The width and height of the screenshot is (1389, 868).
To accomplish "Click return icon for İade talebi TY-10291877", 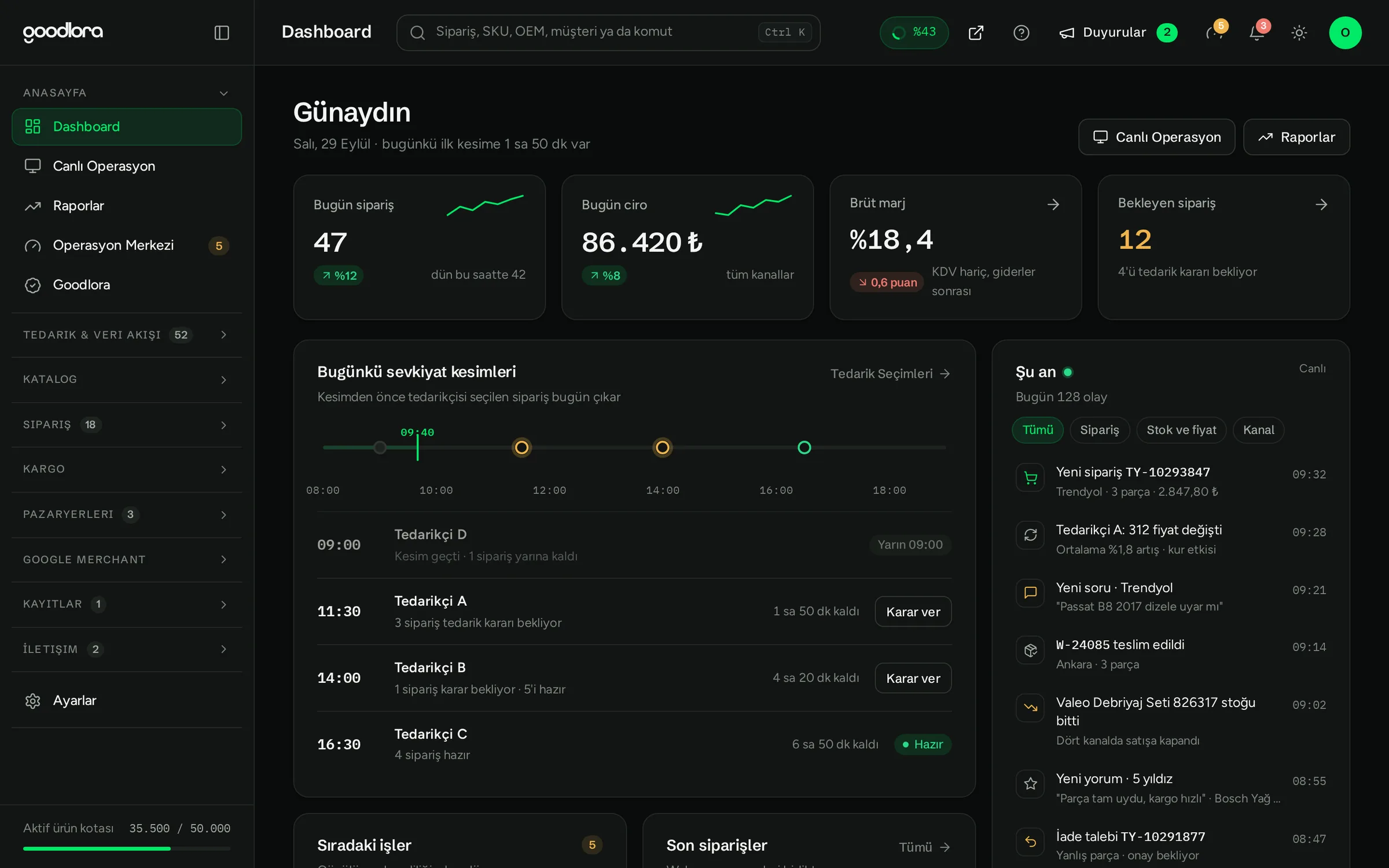I will tap(1030, 842).
